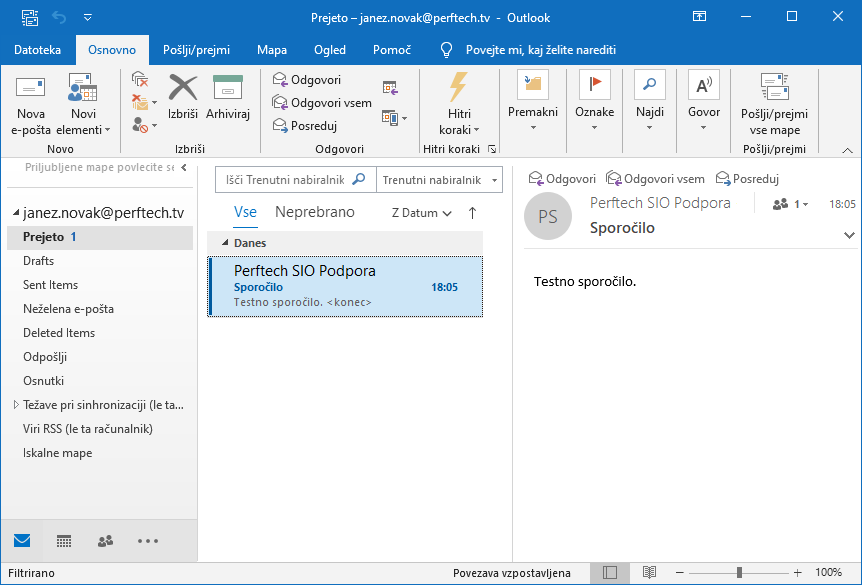Click the search magnifier icon

(x=359, y=179)
